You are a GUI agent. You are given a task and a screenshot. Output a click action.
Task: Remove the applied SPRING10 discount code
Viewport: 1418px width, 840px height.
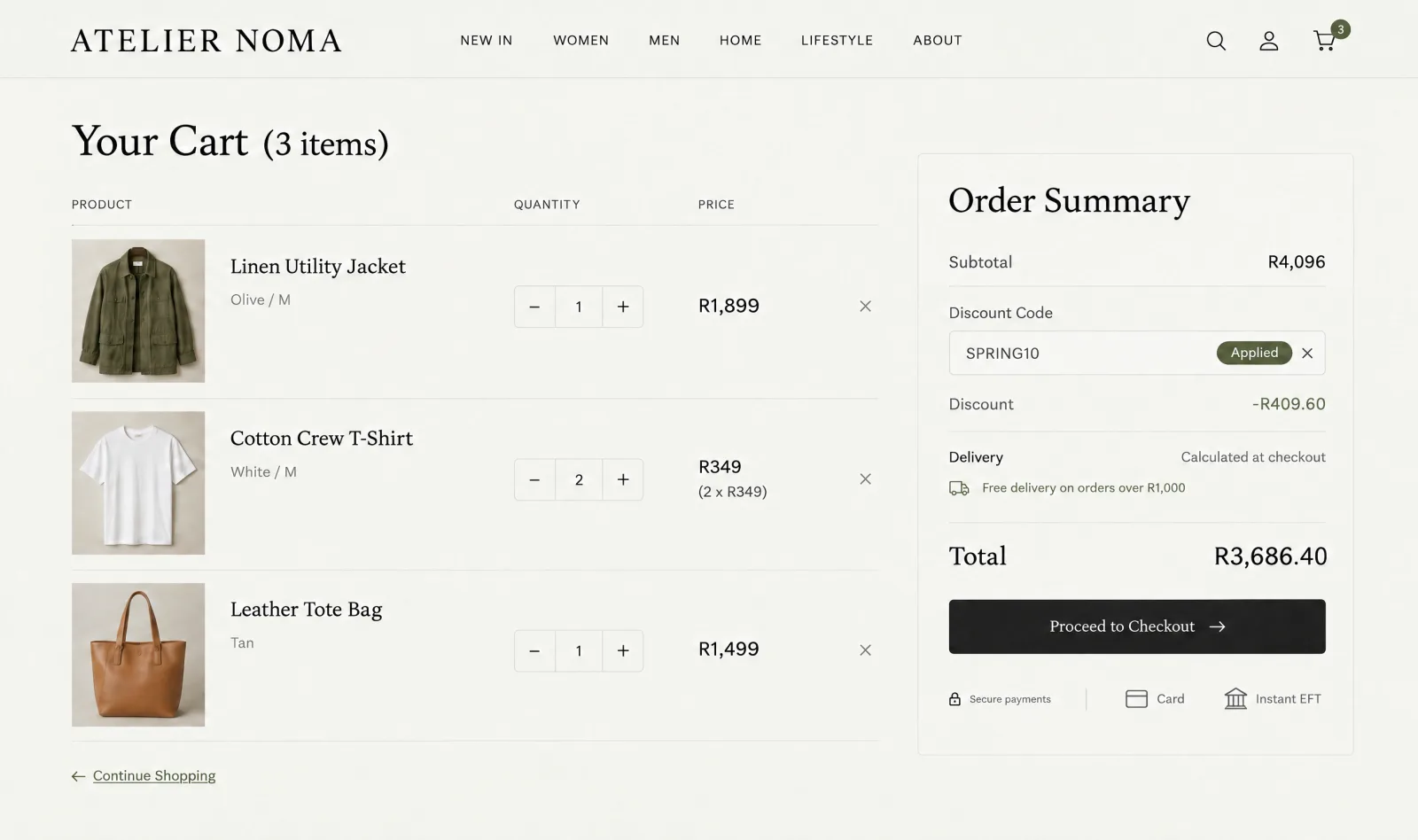pos(1307,354)
